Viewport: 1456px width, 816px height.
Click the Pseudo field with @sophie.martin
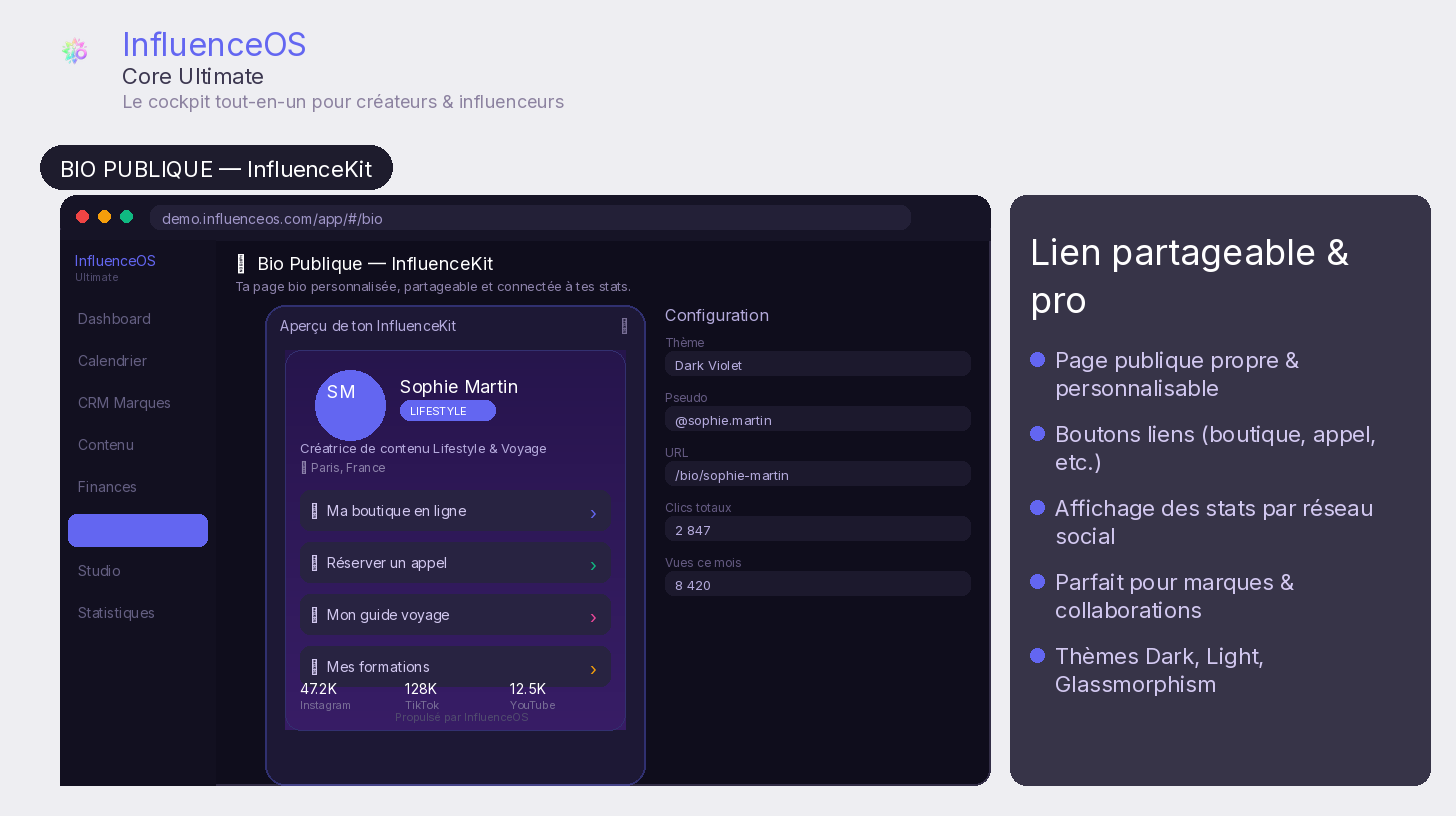coord(817,419)
